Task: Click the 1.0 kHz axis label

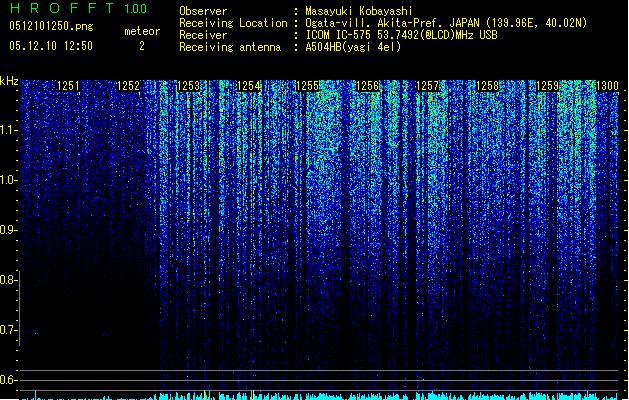Action: point(8,180)
